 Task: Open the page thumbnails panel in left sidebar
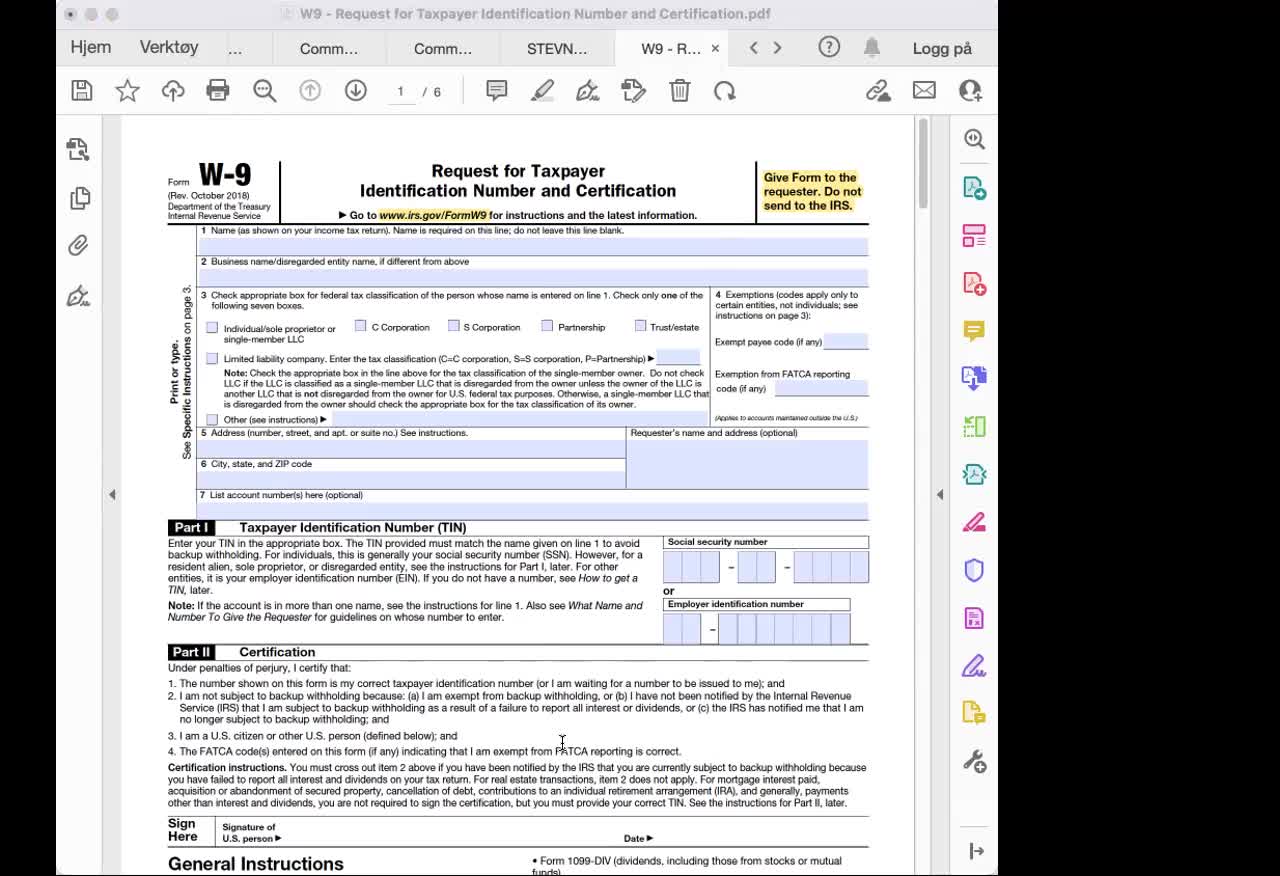point(80,198)
